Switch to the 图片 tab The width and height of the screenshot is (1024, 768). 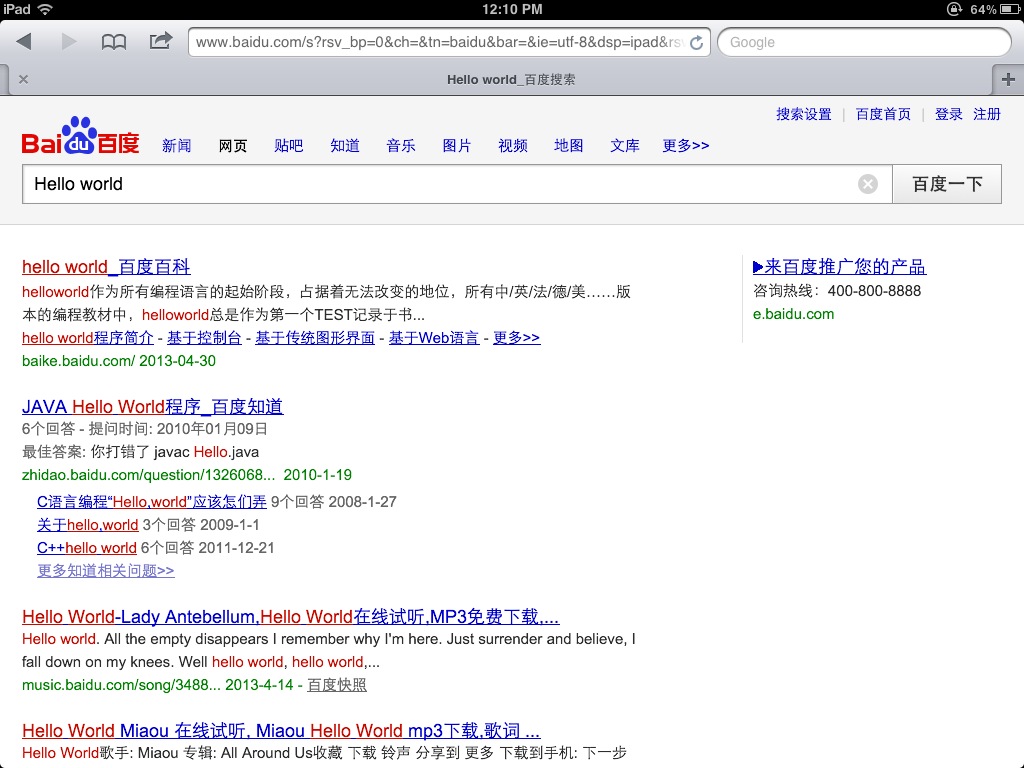(456, 146)
